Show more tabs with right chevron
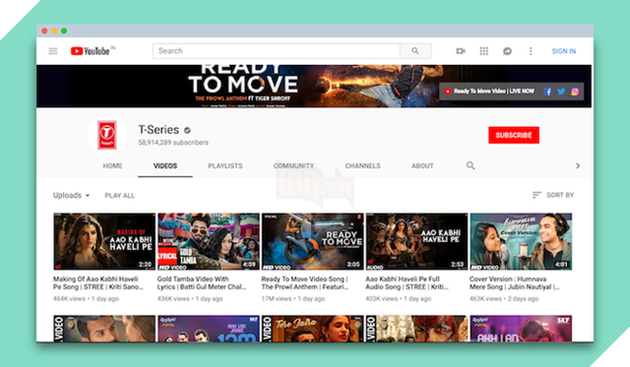 click(x=578, y=166)
